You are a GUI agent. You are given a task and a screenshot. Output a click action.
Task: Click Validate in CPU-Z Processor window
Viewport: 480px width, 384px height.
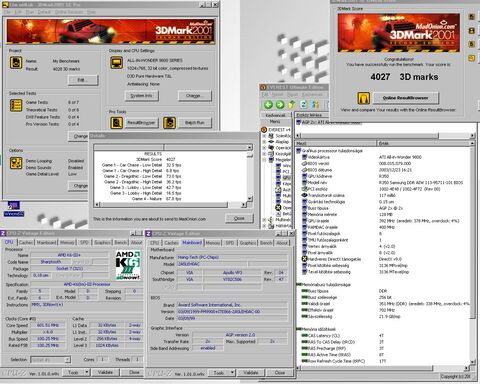point(105,372)
